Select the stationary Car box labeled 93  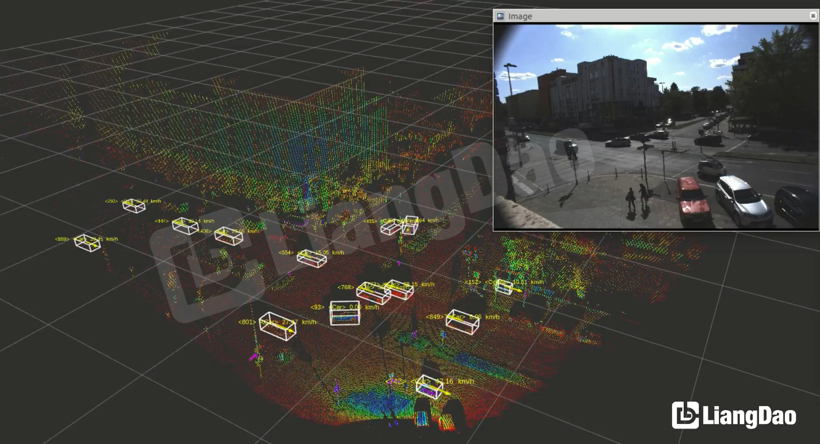(345, 313)
